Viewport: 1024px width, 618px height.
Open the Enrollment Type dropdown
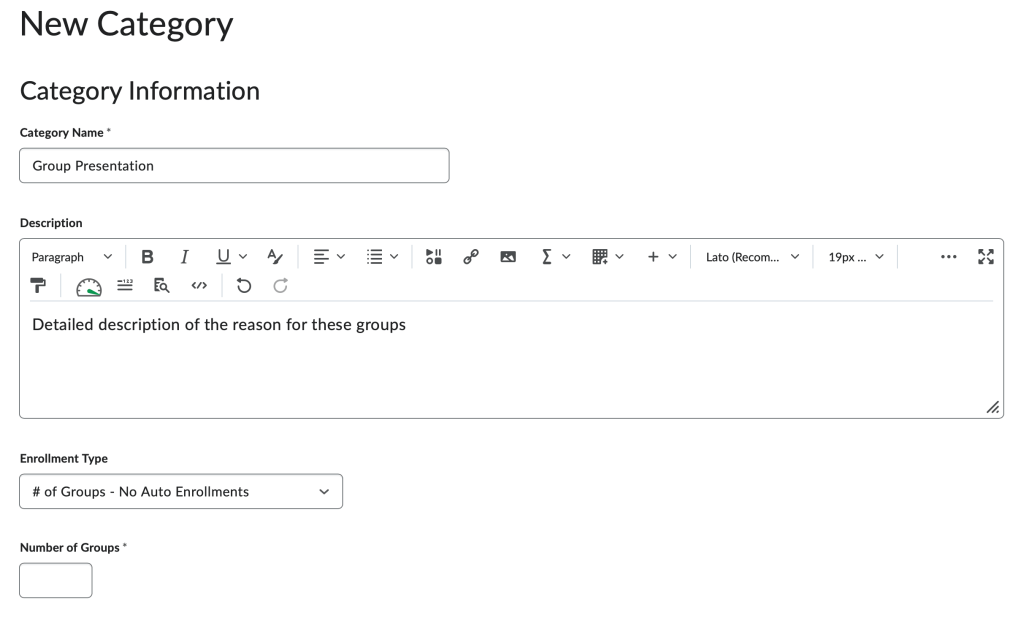tap(181, 491)
